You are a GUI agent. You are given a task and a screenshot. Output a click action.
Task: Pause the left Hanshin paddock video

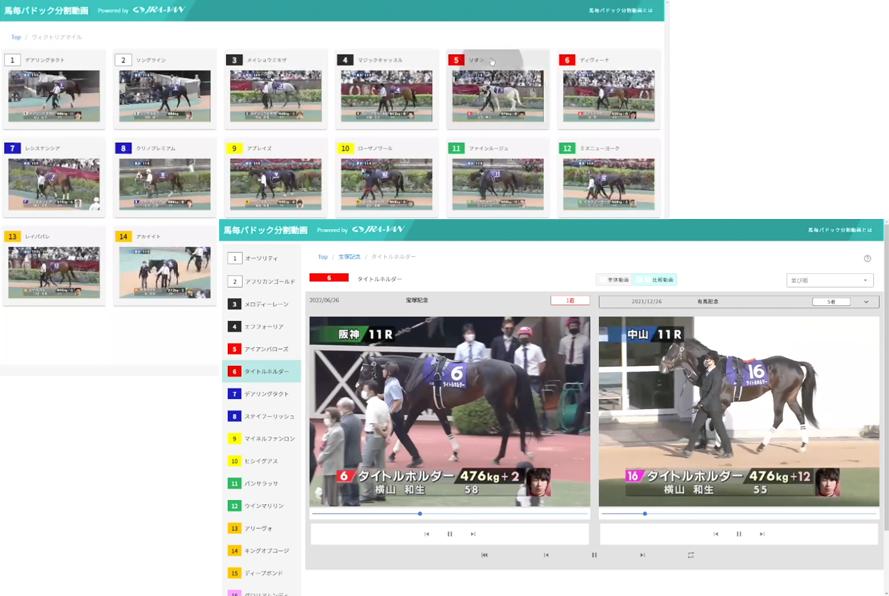click(450, 534)
